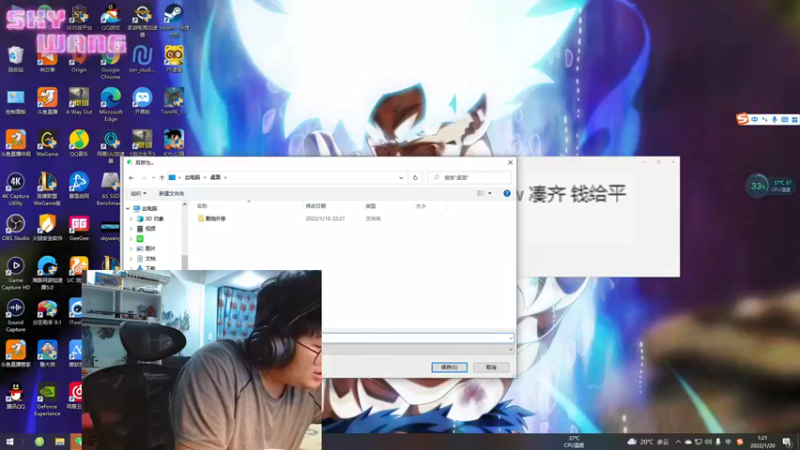Open the 组织 (Organize) dropdown menu
800x450 pixels.
click(138, 193)
